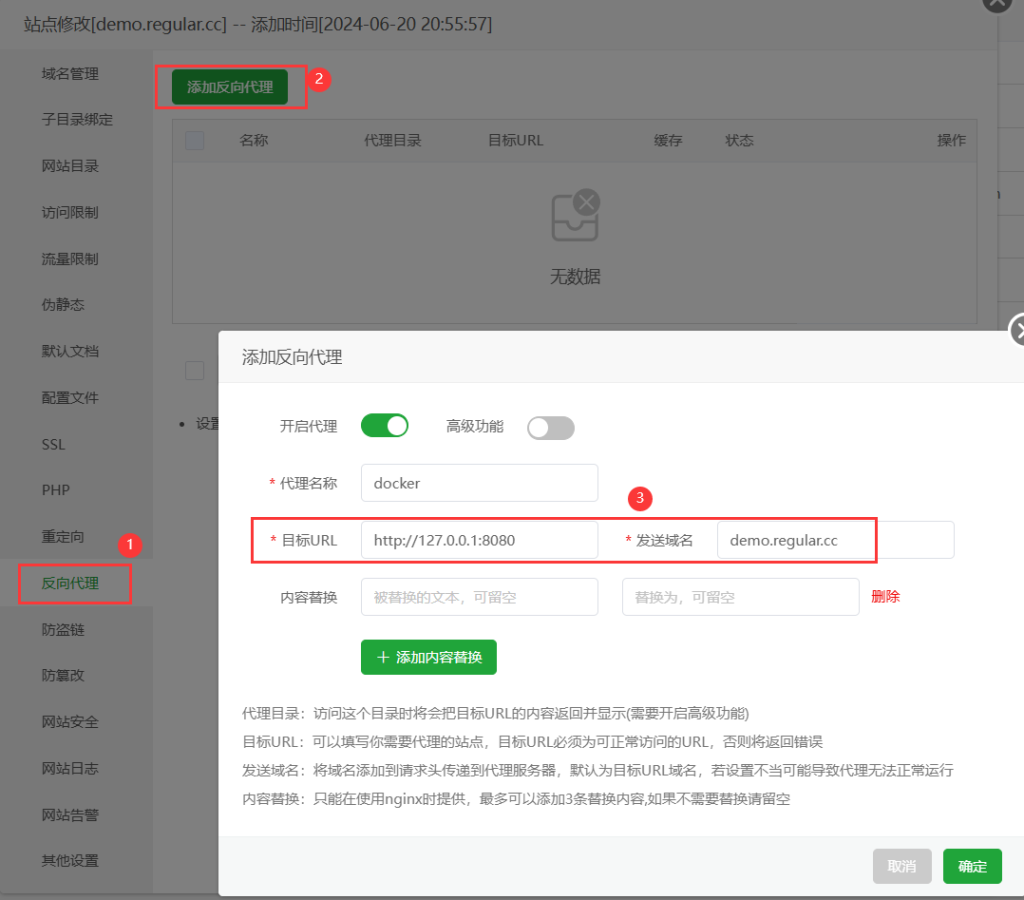This screenshot has height=900, width=1024.
Task: Click the 发送域名 input field
Action: 835,540
